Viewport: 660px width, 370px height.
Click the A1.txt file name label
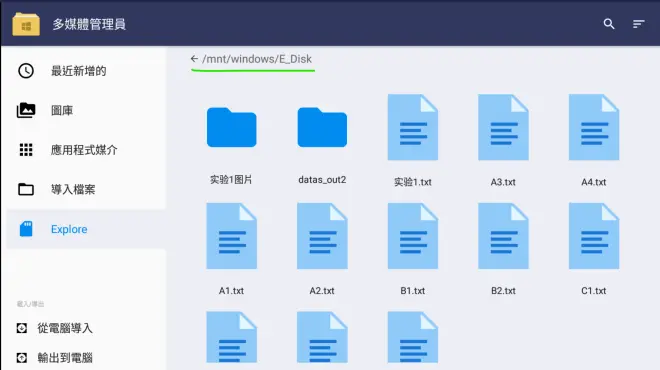click(x=231, y=291)
